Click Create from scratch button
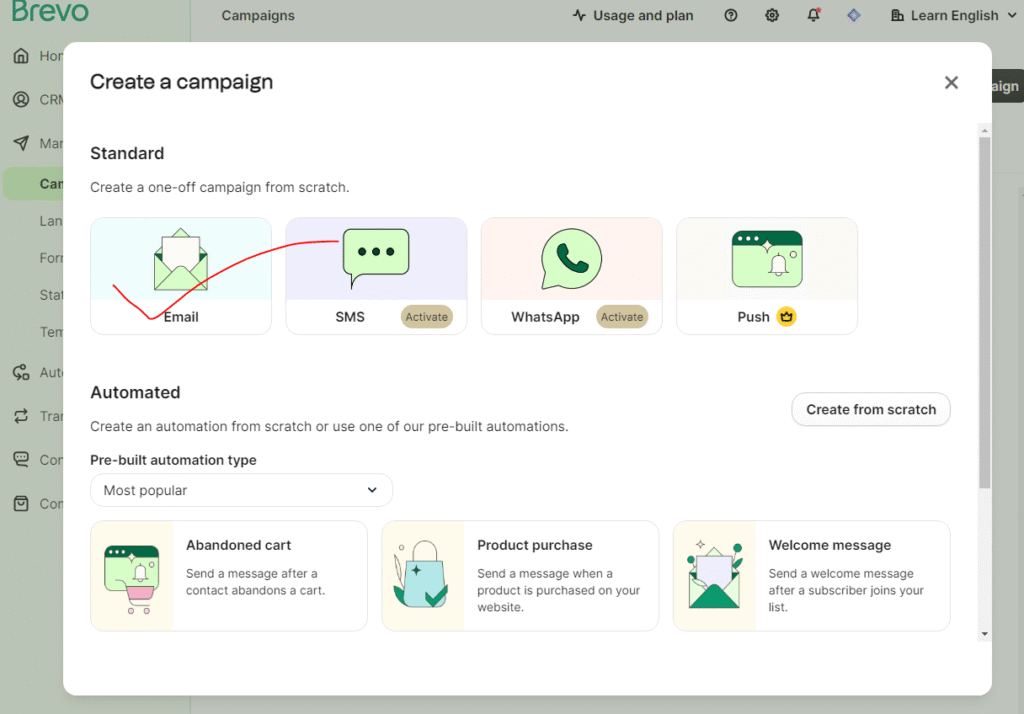1024x714 pixels. 871,409
